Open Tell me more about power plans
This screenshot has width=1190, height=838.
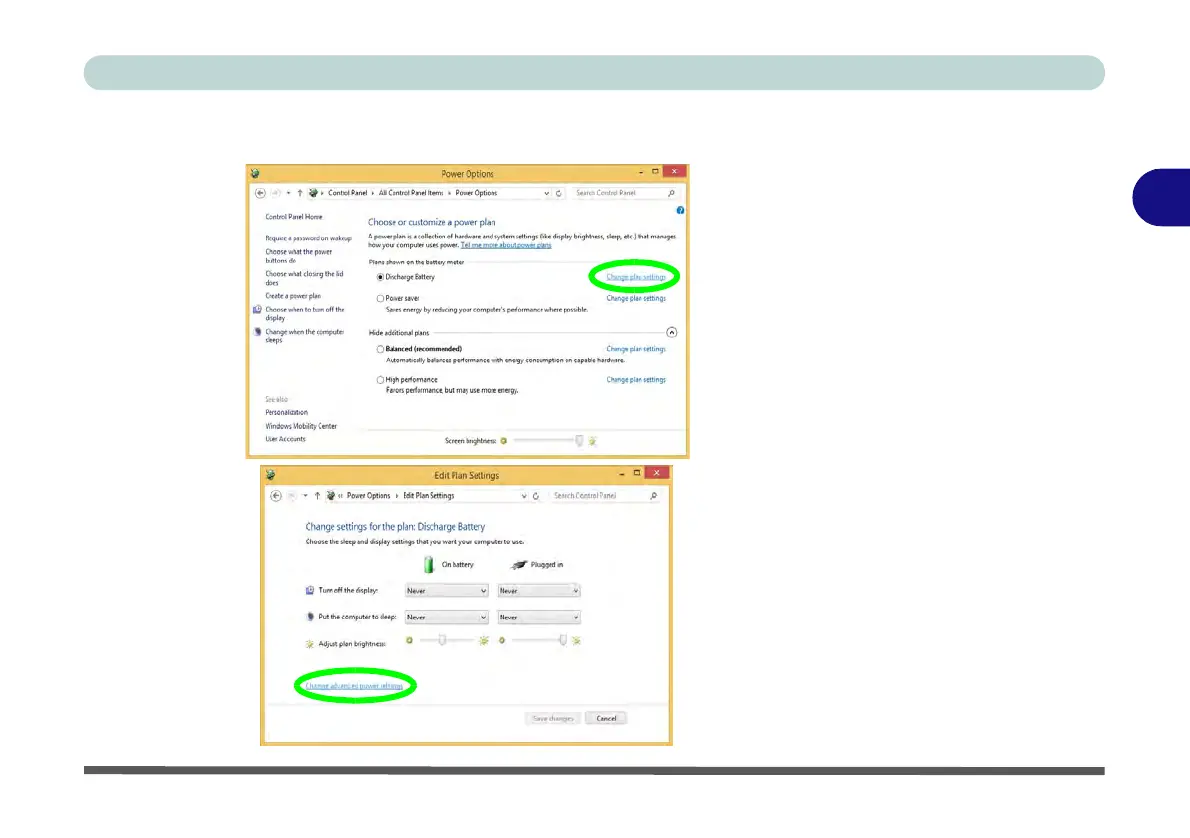[x=506, y=245]
